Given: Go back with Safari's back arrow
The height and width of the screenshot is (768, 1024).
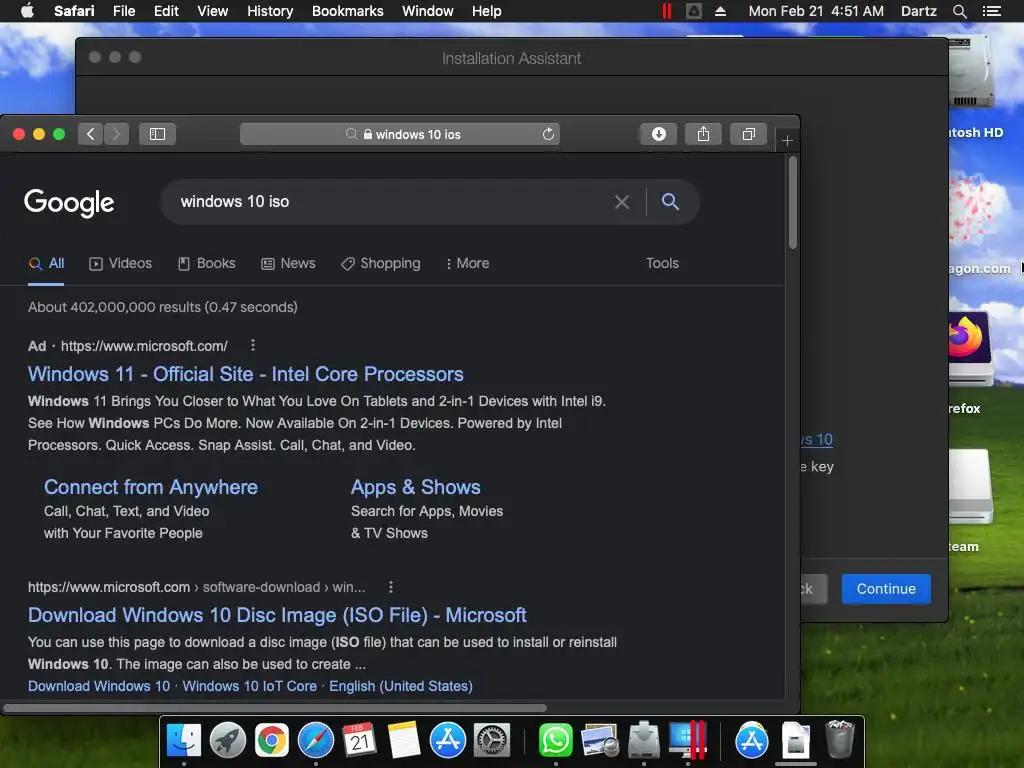Looking at the screenshot, I should (90, 134).
